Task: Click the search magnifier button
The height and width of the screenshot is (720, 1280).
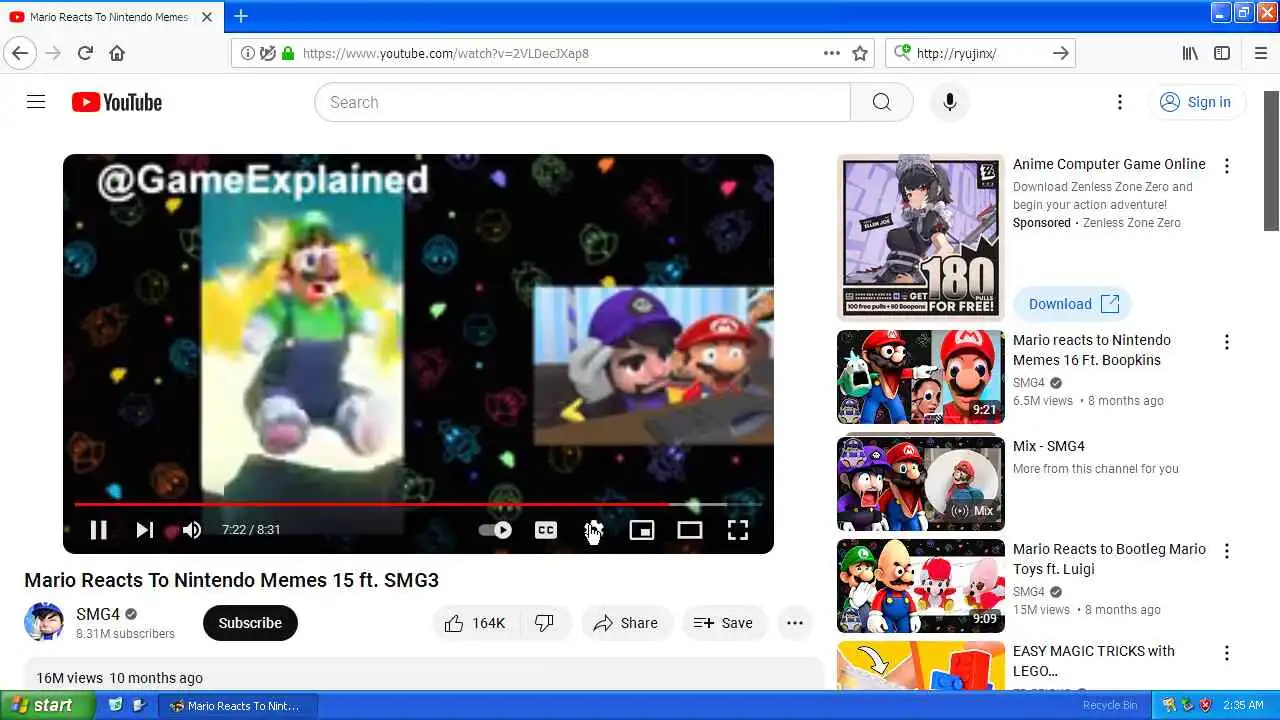Action: [881, 102]
